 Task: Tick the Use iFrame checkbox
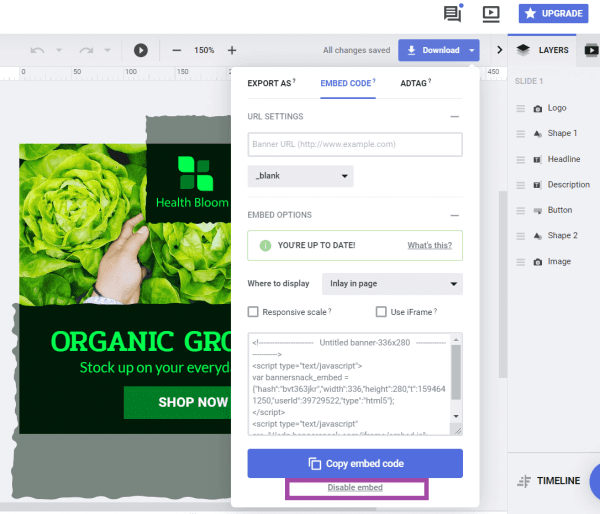pyautogui.click(x=381, y=312)
